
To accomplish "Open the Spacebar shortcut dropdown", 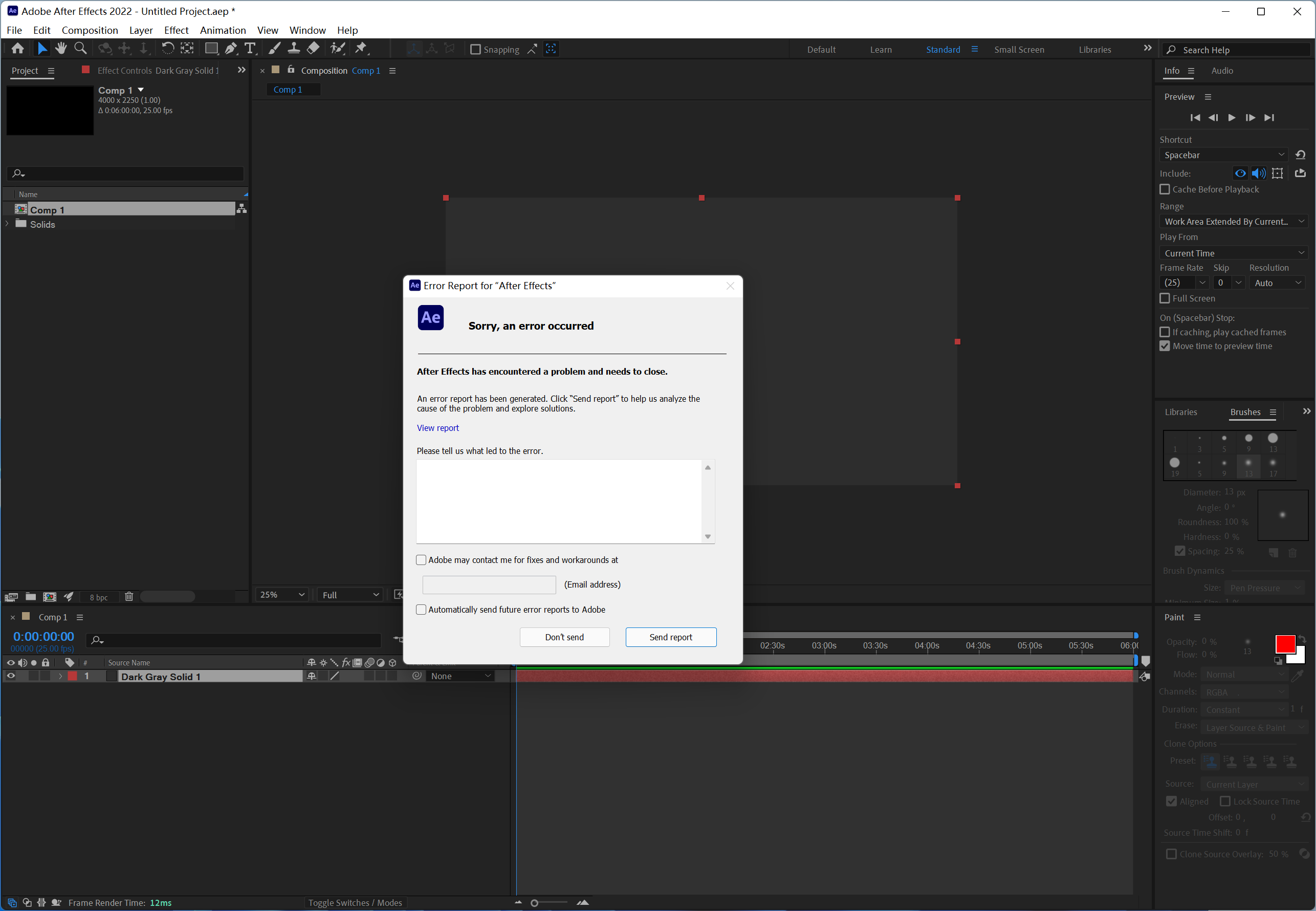I will pyautogui.click(x=1224, y=155).
